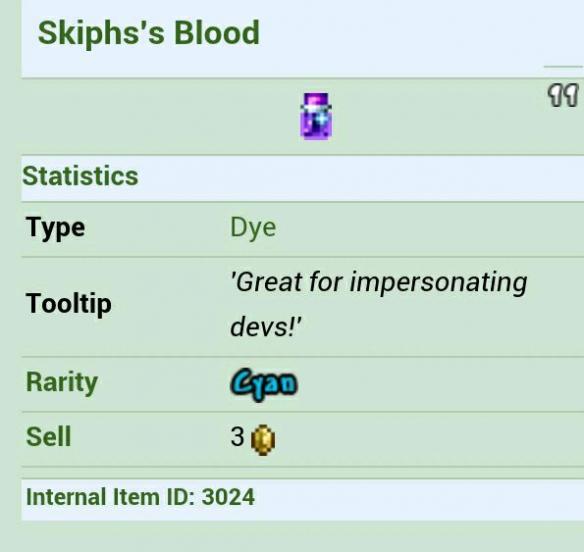The height and width of the screenshot is (552, 584).
Task: Click the word Internal in the footer
Action: click(x=66, y=497)
